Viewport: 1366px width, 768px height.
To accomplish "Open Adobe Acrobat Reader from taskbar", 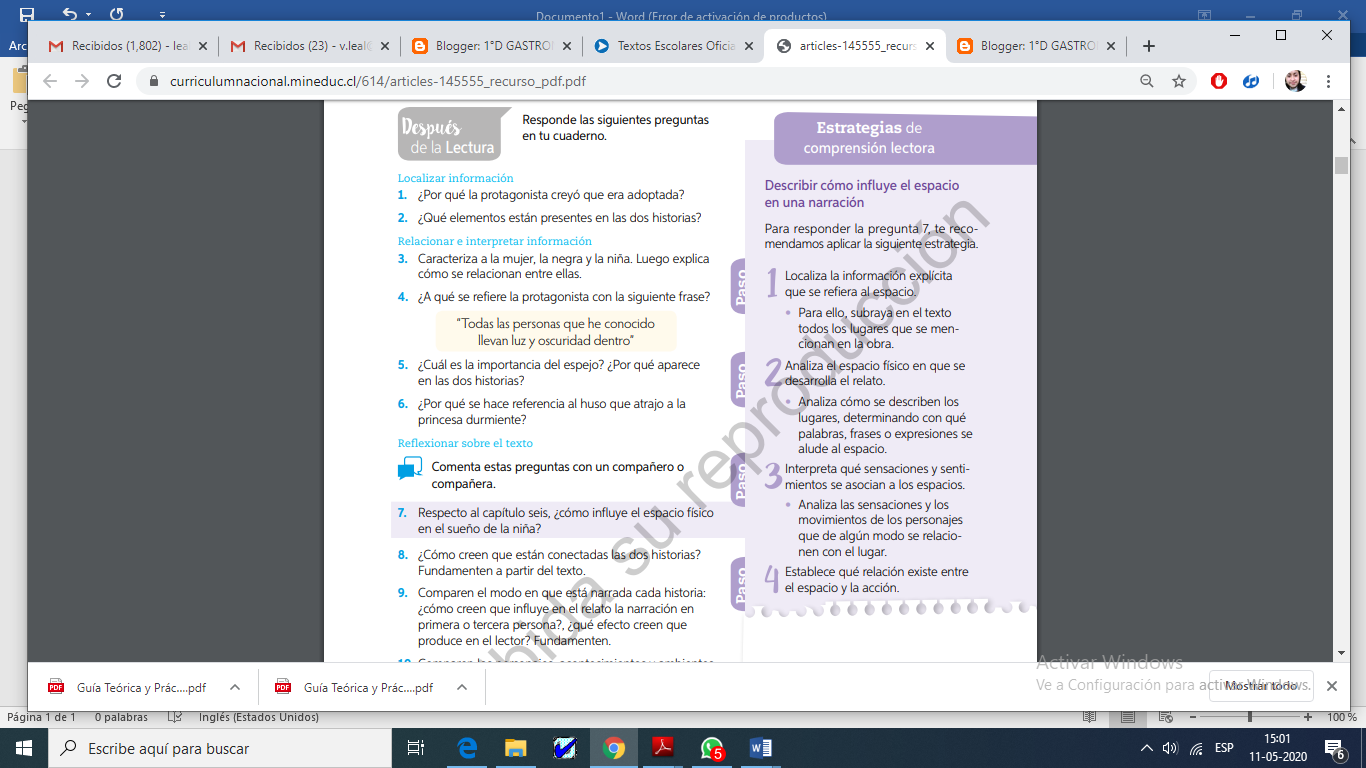I will pyautogui.click(x=663, y=748).
